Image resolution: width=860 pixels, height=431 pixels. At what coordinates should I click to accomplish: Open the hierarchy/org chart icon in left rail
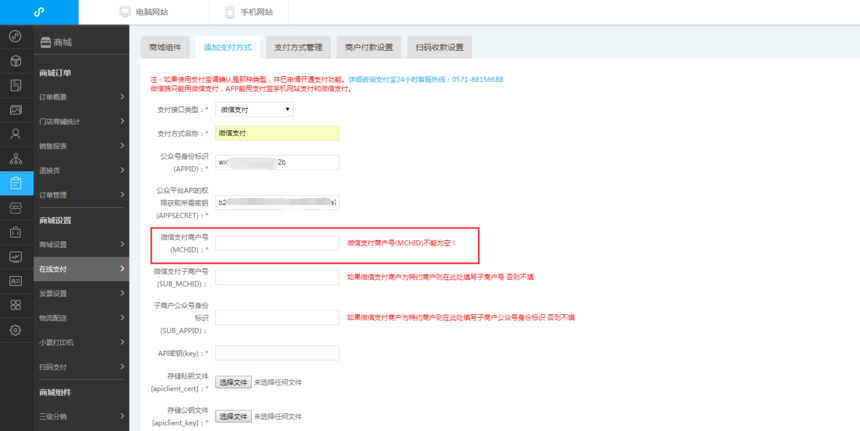(15, 158)
